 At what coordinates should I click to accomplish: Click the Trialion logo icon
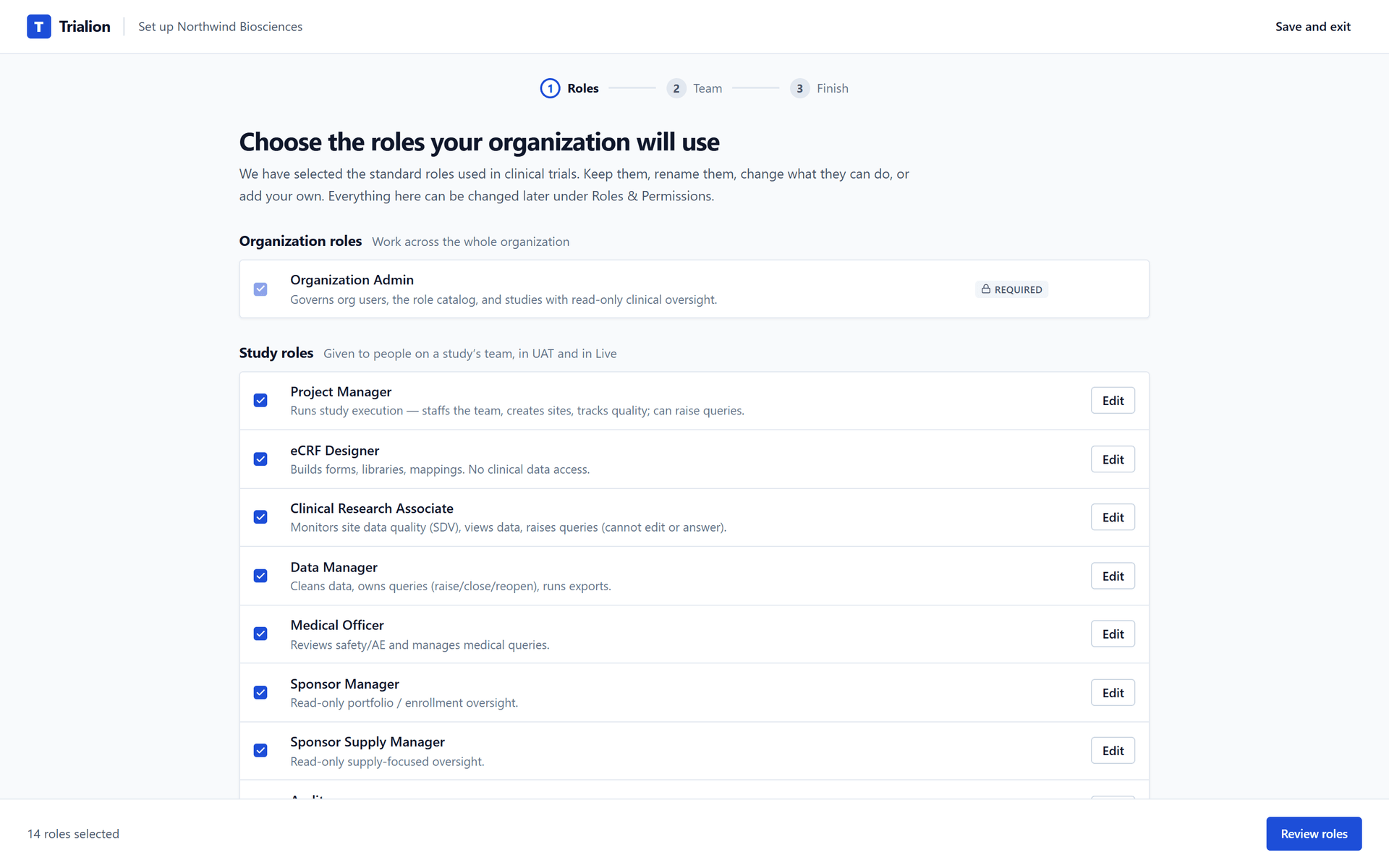coord(39,27)
